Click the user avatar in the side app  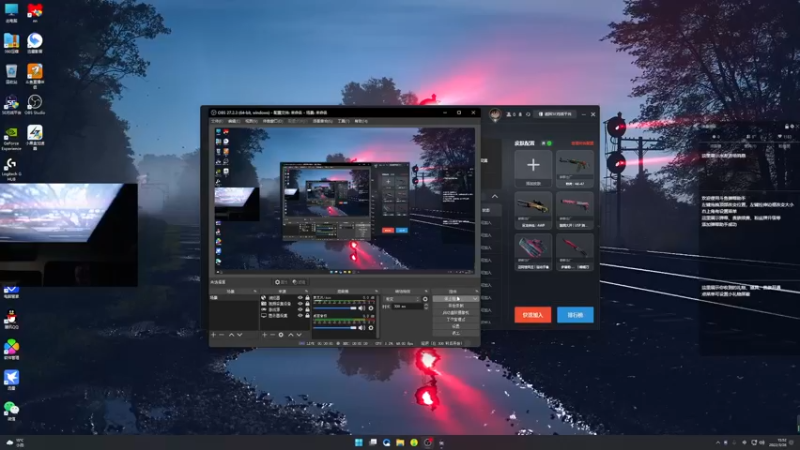(495, 114)
